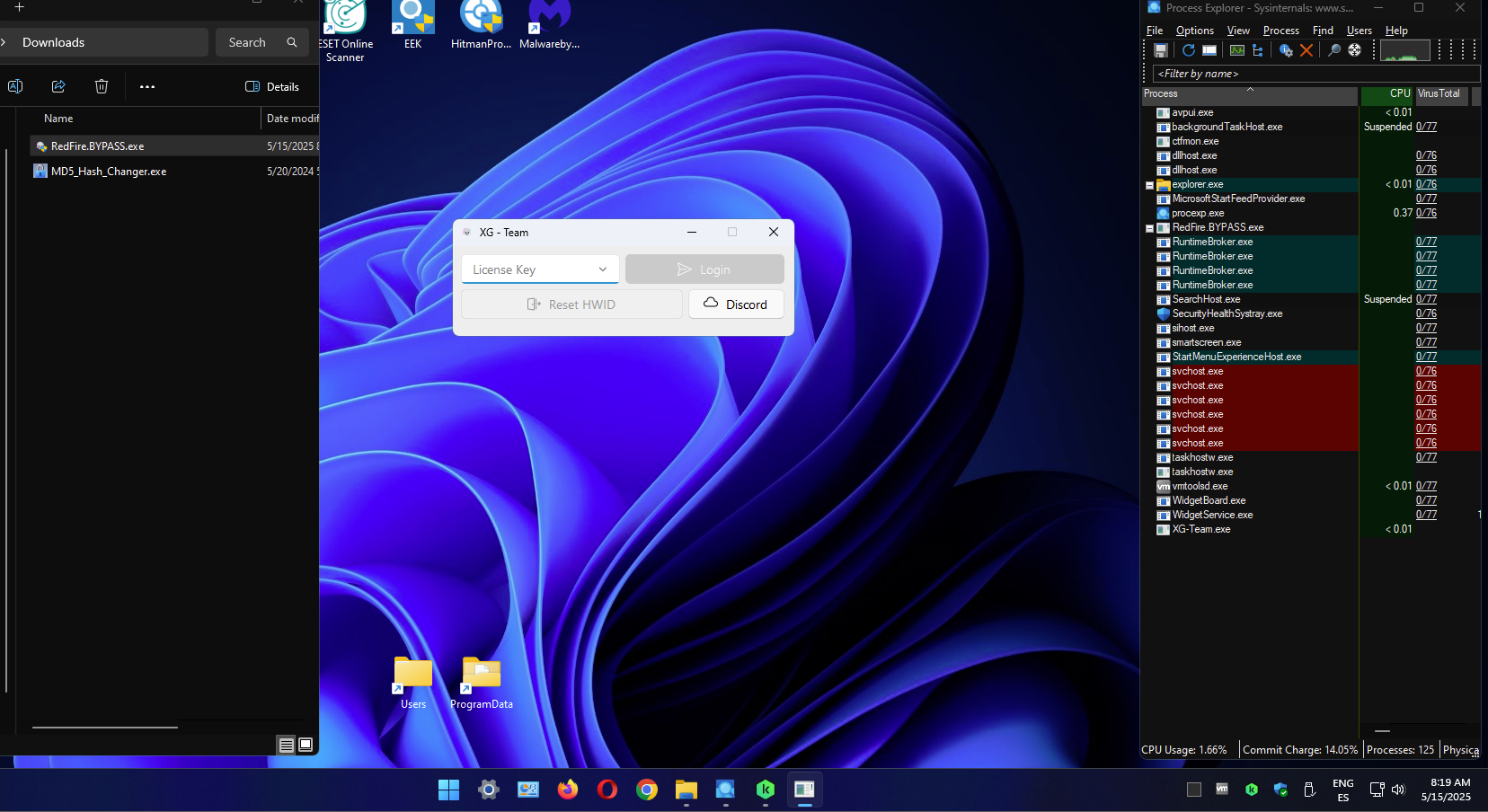
Task: Open the Options menu in Process Explorer
Action: [1194, 31]
